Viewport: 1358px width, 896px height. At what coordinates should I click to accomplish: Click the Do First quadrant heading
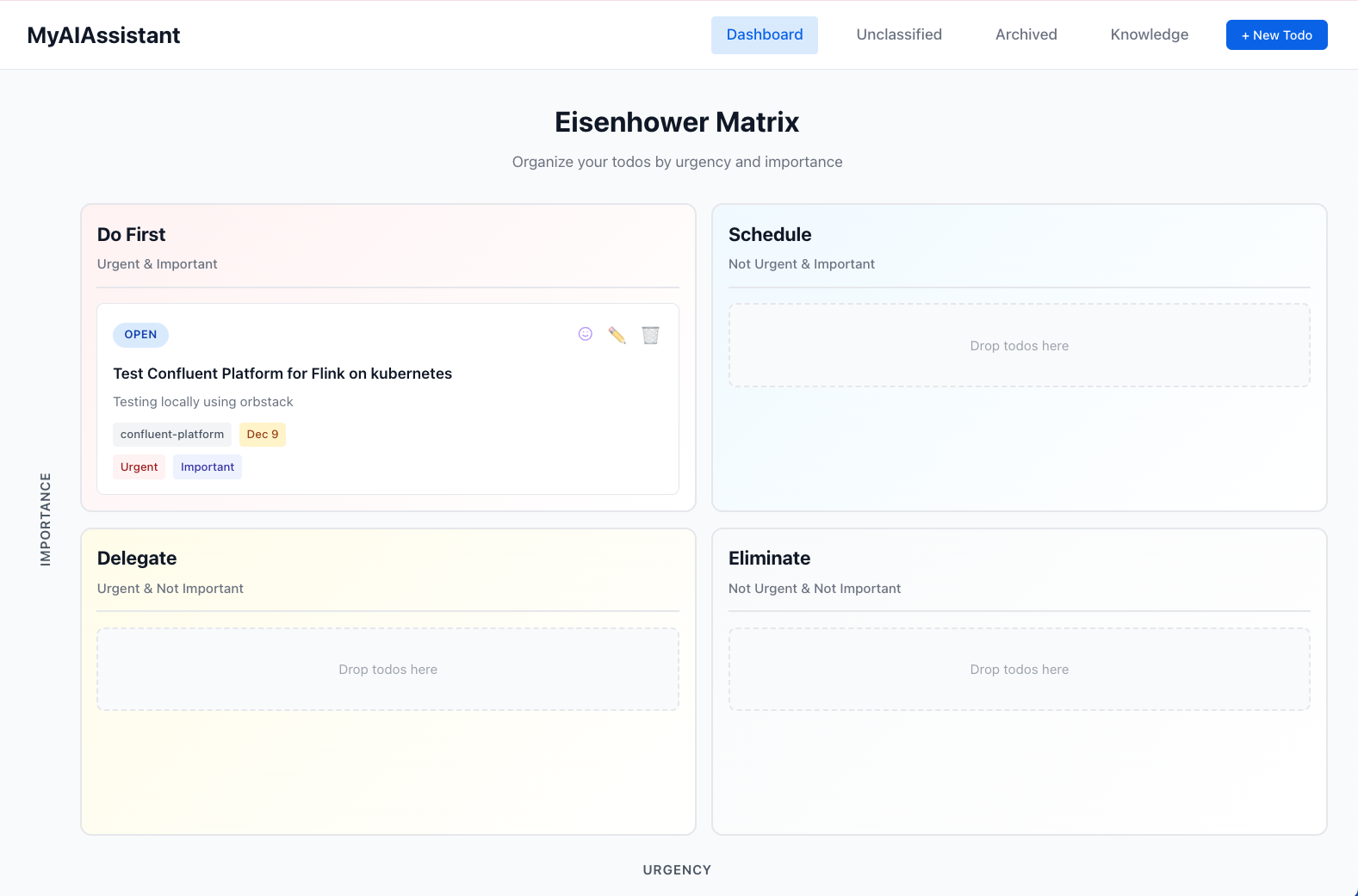pyautogui.click(x=132, y=235)
